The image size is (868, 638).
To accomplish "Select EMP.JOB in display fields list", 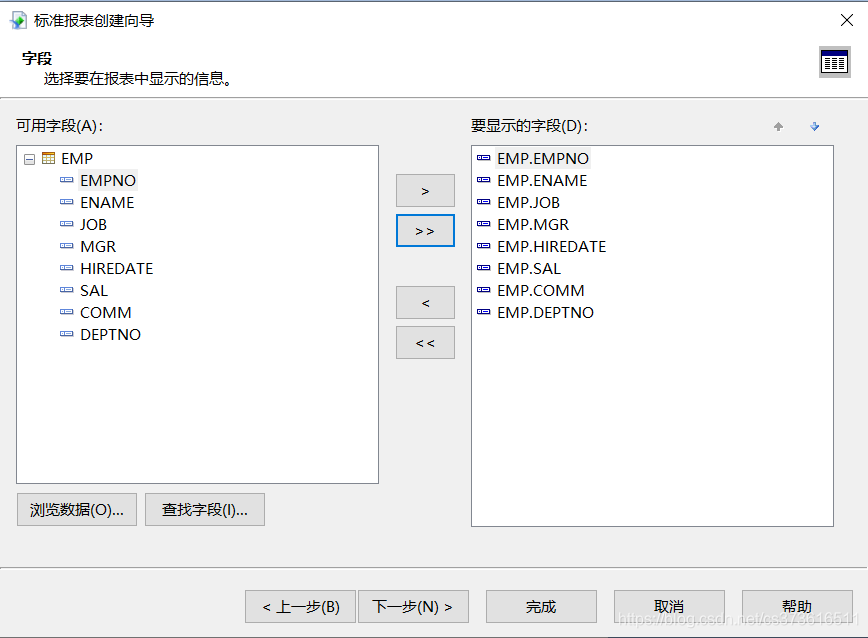I will click(528, 203).
